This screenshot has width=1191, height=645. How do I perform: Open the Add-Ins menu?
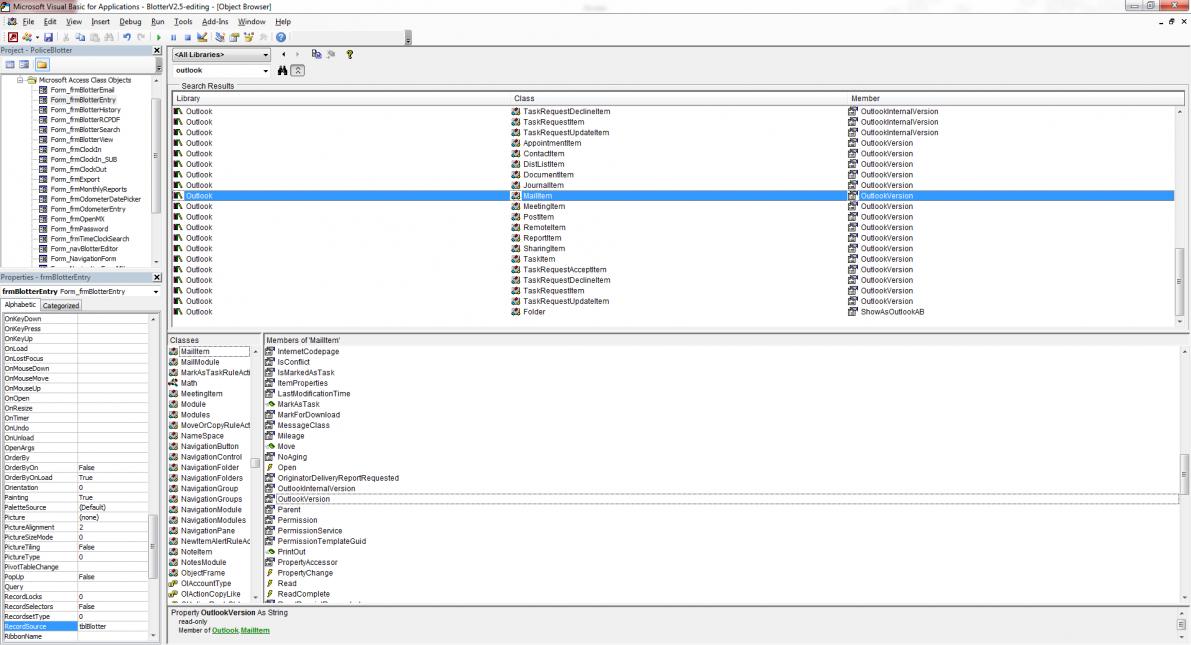[215, 22]
